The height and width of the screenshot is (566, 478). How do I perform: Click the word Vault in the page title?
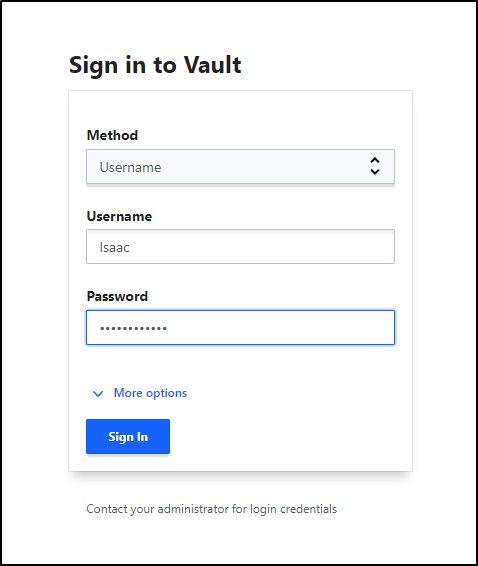pyautogui.click(x=213, y=65)
